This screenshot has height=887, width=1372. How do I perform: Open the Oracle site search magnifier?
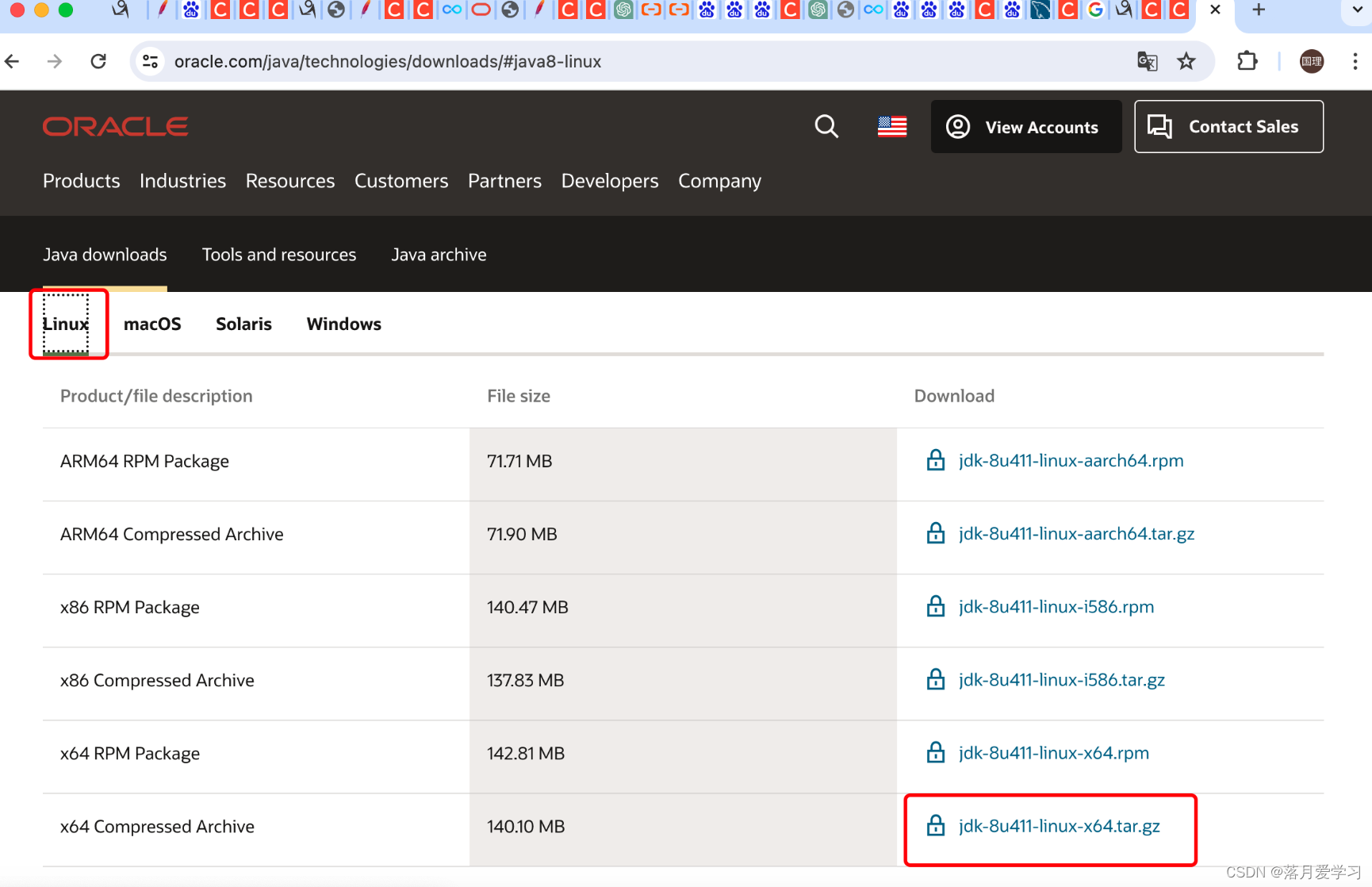tap(826, 126)
